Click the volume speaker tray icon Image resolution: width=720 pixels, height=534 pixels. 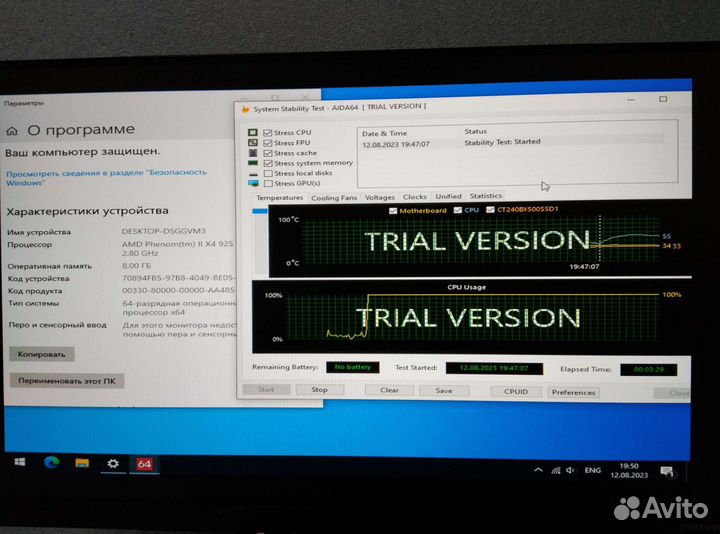point(569,469)
